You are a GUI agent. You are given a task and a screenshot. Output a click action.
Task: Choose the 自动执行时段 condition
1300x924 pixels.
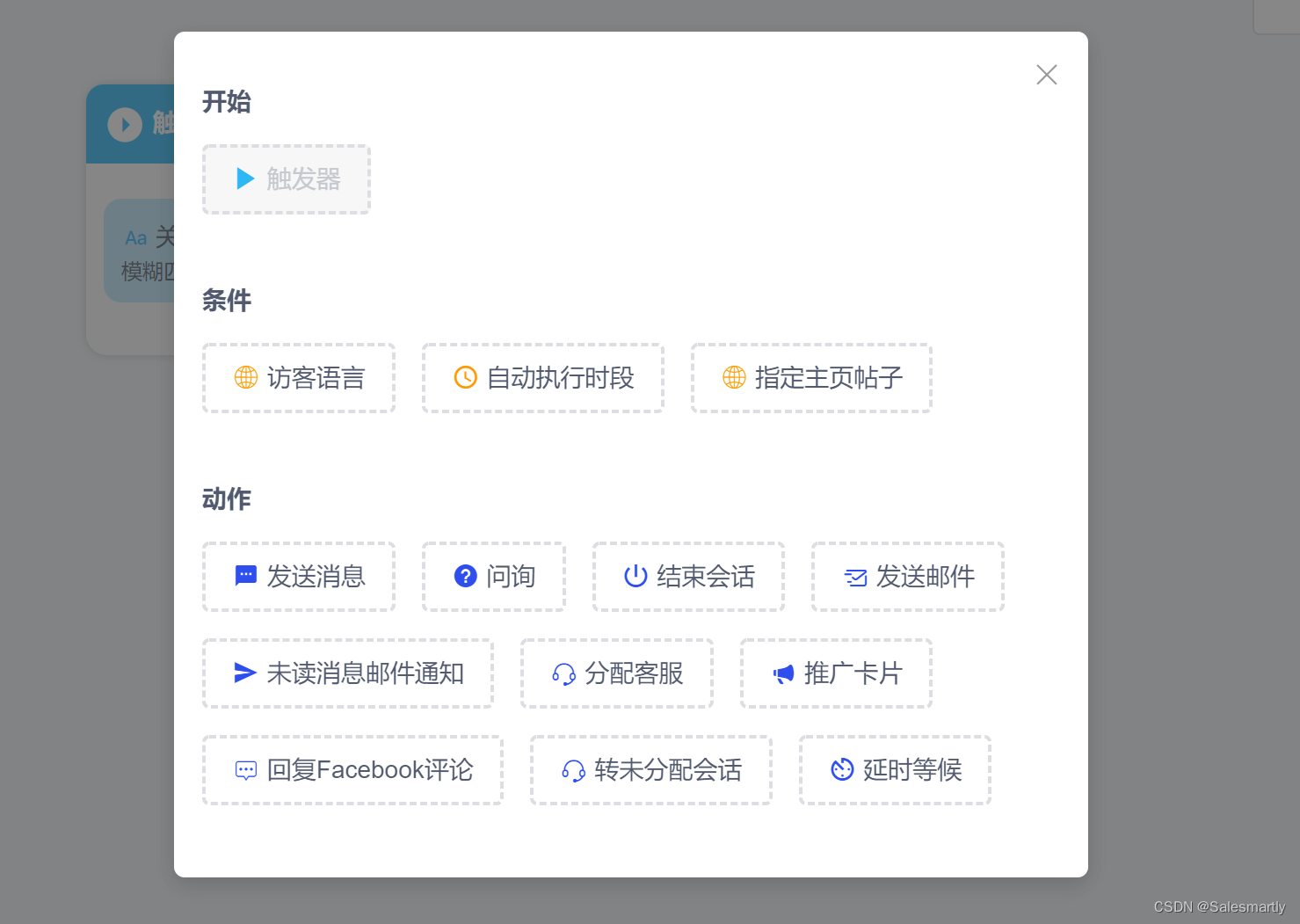point(560,378)
